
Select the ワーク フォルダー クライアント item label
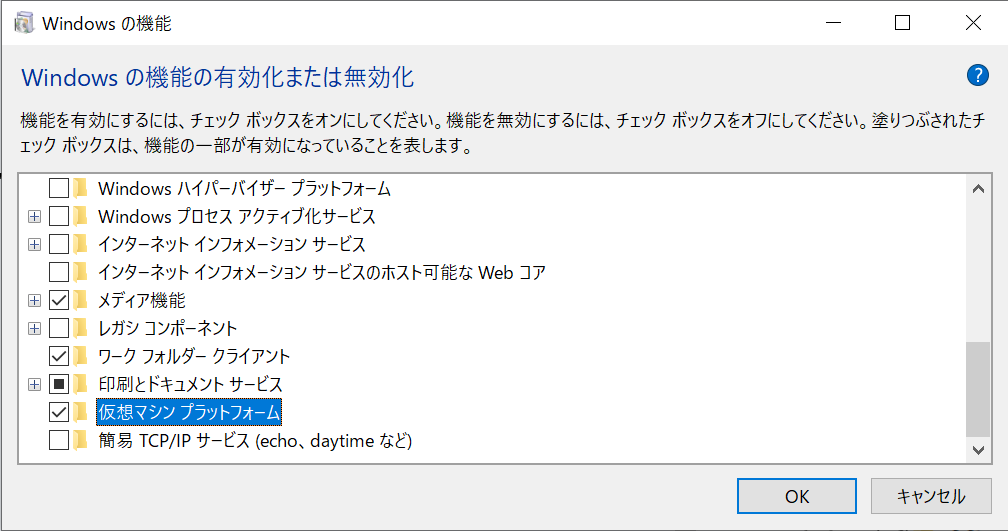click(194, 356)
